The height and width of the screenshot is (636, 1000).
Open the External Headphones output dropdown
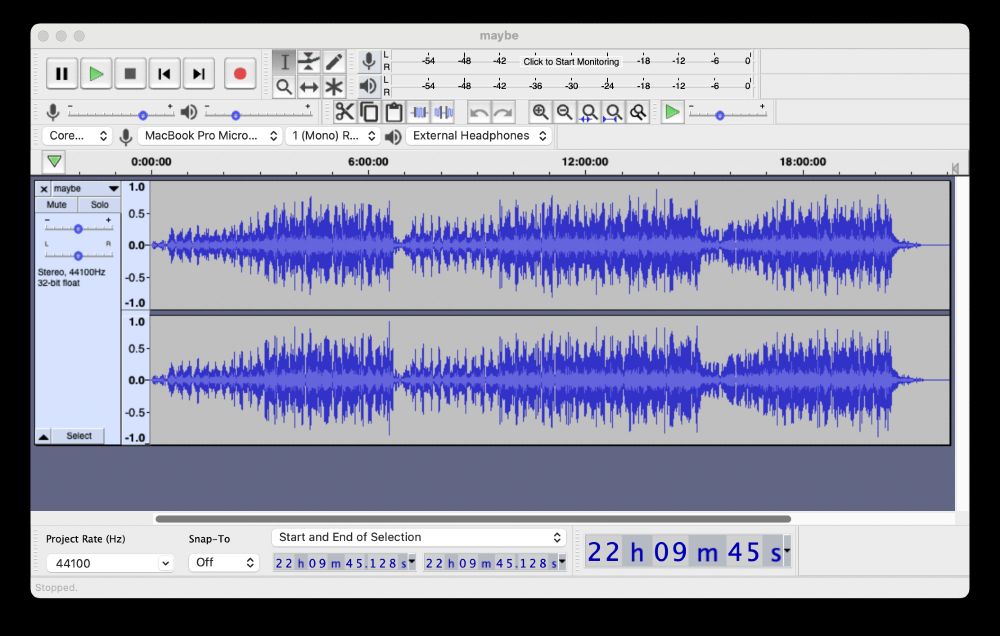click(478, 136)
